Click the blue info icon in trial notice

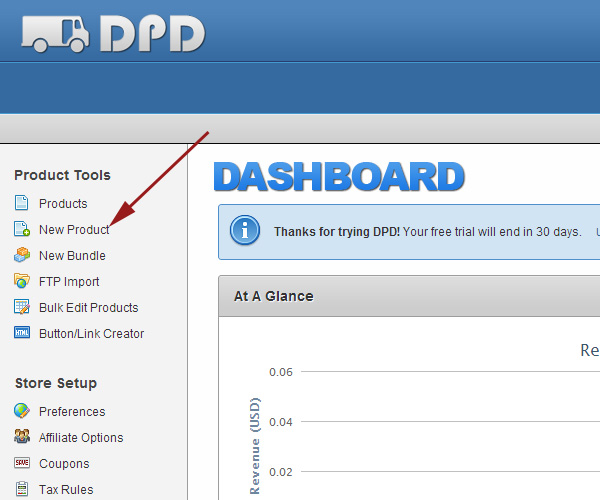point(245,231)
